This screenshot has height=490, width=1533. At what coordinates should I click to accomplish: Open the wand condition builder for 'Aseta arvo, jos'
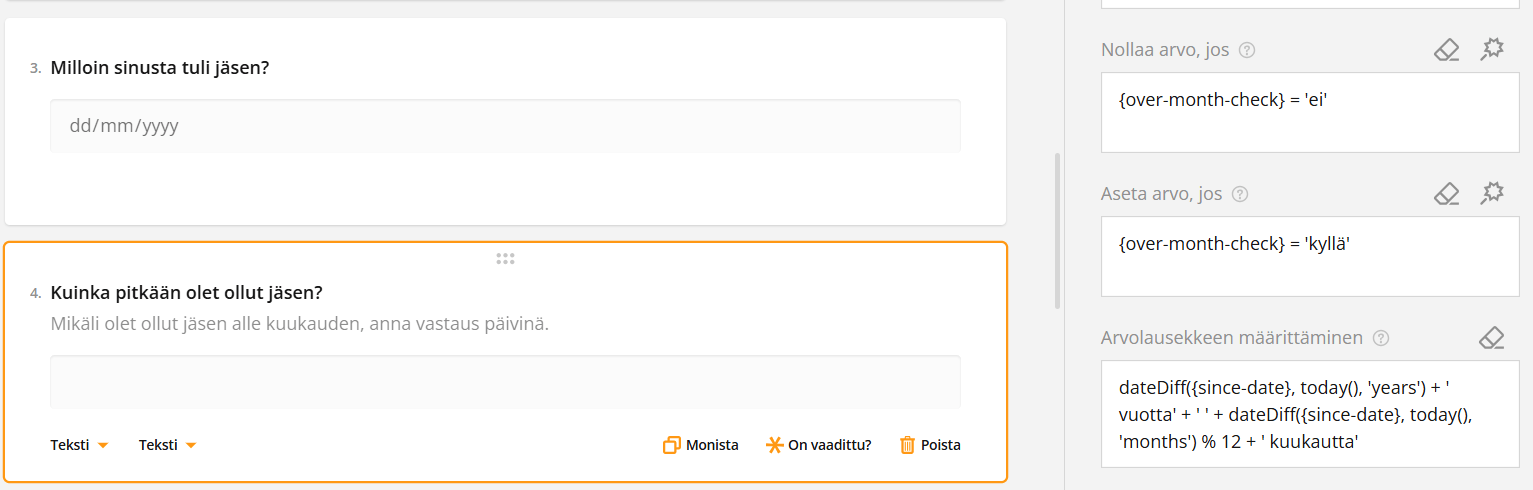(x=1492, y=193)
